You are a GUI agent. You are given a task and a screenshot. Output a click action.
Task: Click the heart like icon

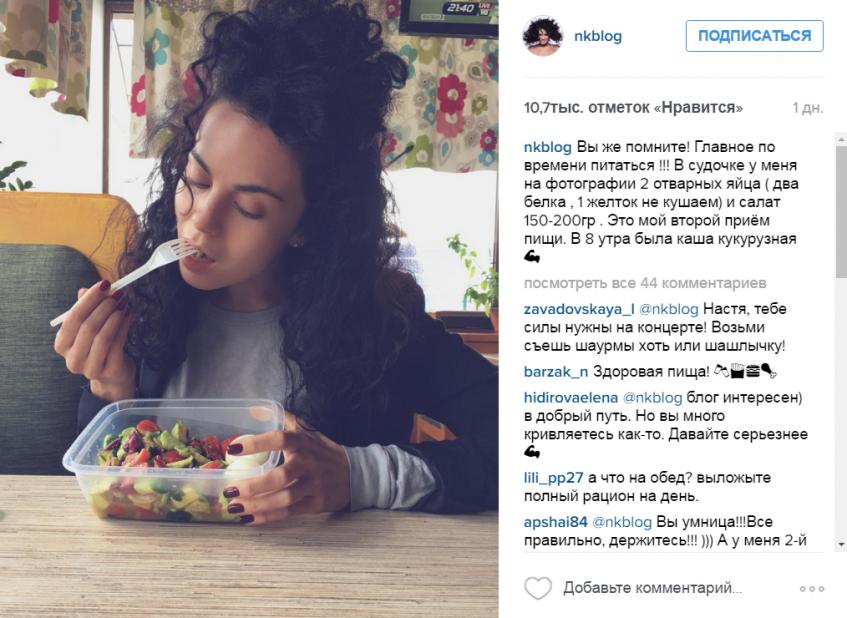point(538,588)
